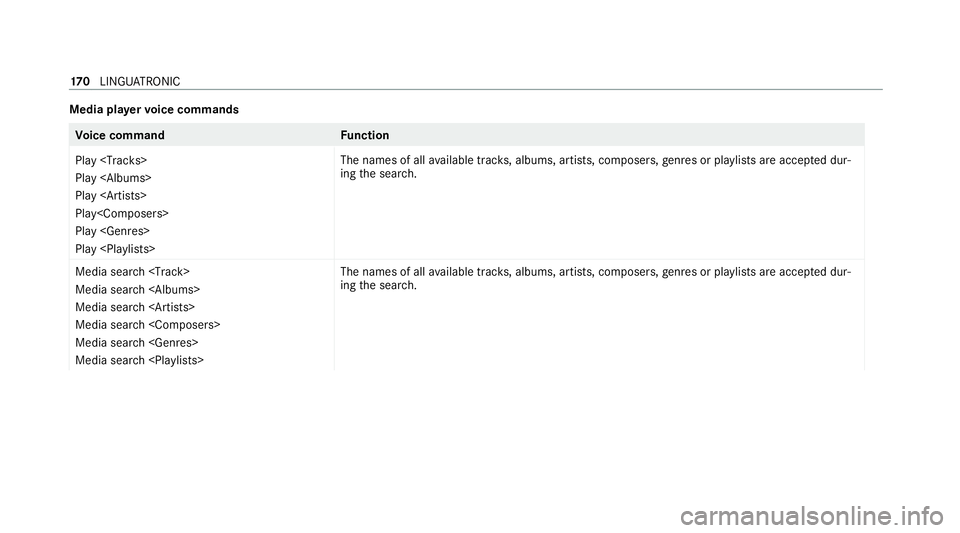Screen dimensions: 960x533
Task: Click page number 170
Action: [80, 81]
